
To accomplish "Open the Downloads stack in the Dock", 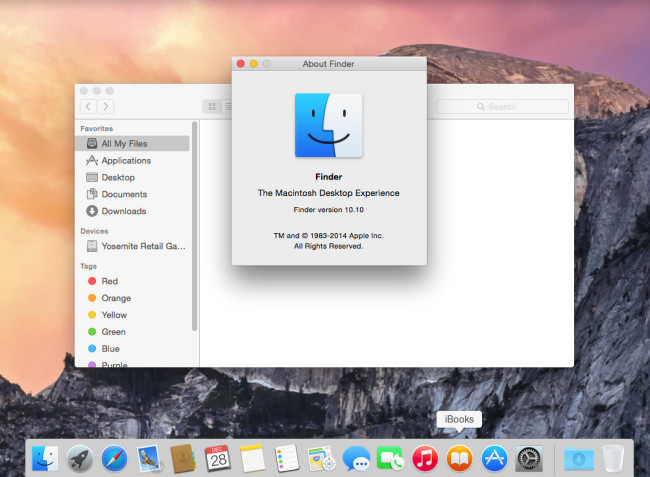I will coord(578,458).
